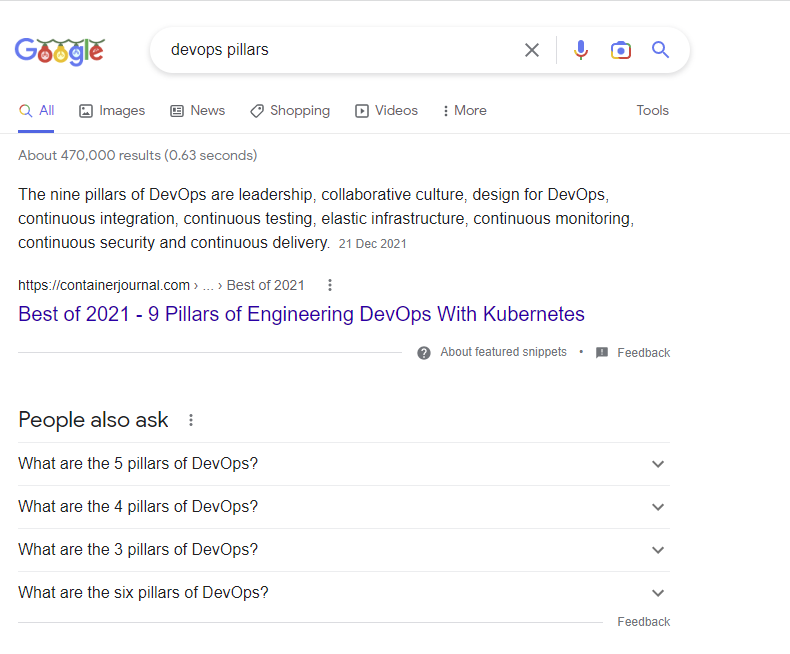Select the All results tab
The width and height of the screenshot is (790, 654).
click(x=36, y=111)
